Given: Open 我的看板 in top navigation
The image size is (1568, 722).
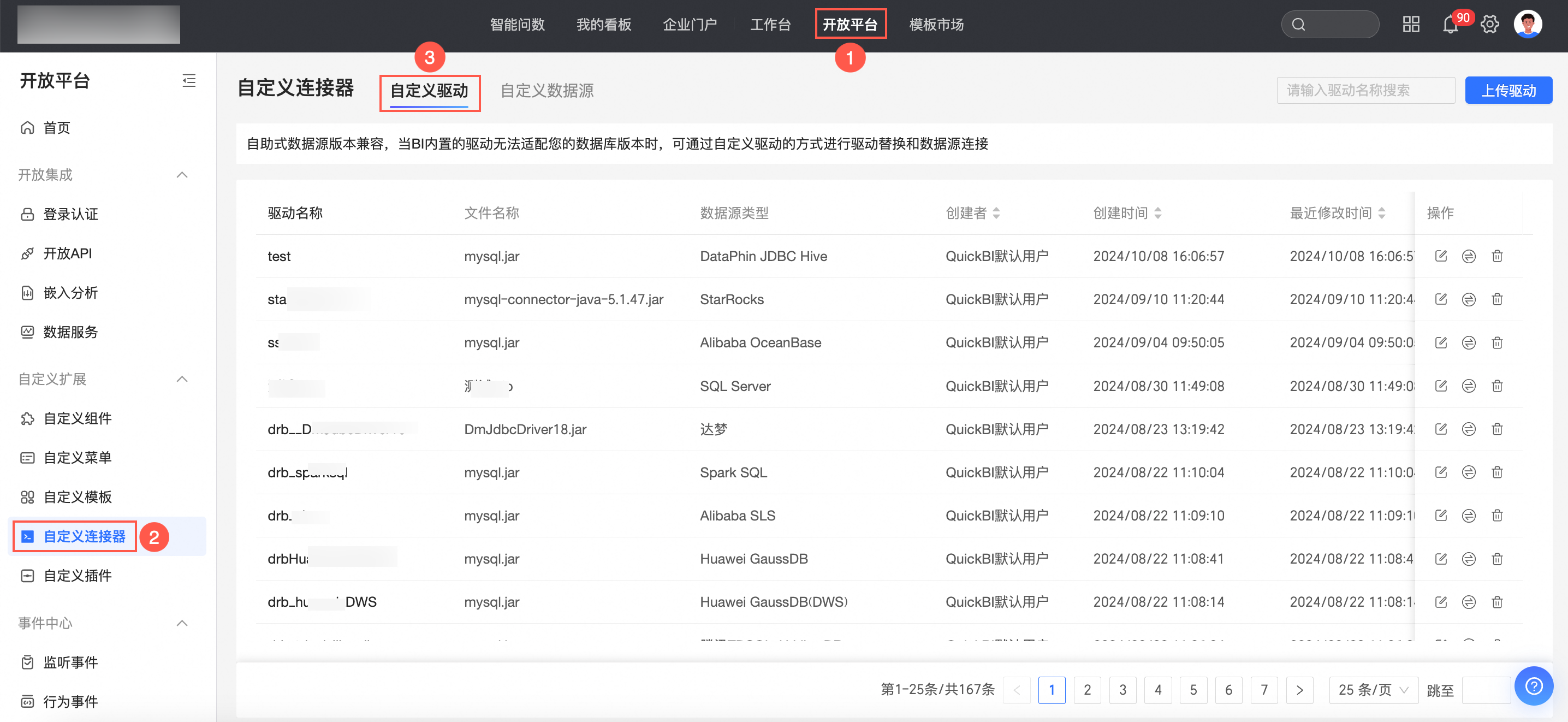Looking at the screenshot, I should pos(604,25).
